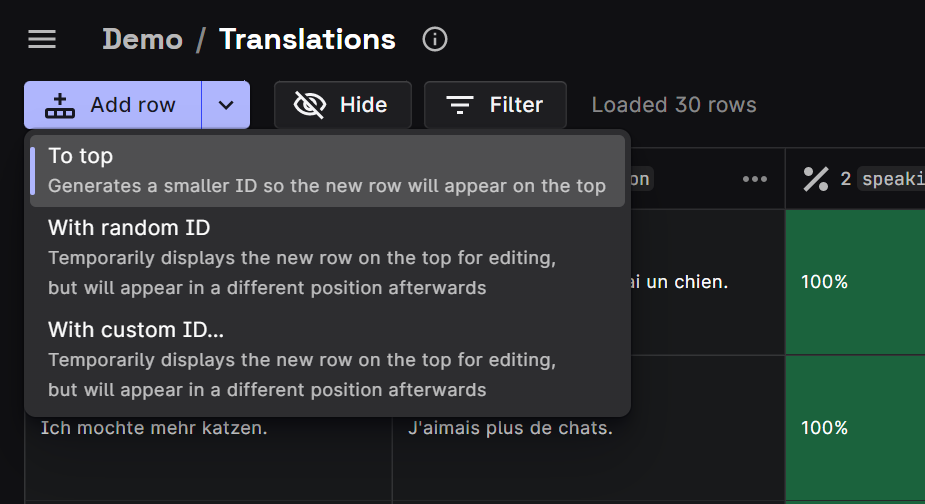Screen dimensions: 925x504
Task: Open the Filter options
Action: [495, 105]
